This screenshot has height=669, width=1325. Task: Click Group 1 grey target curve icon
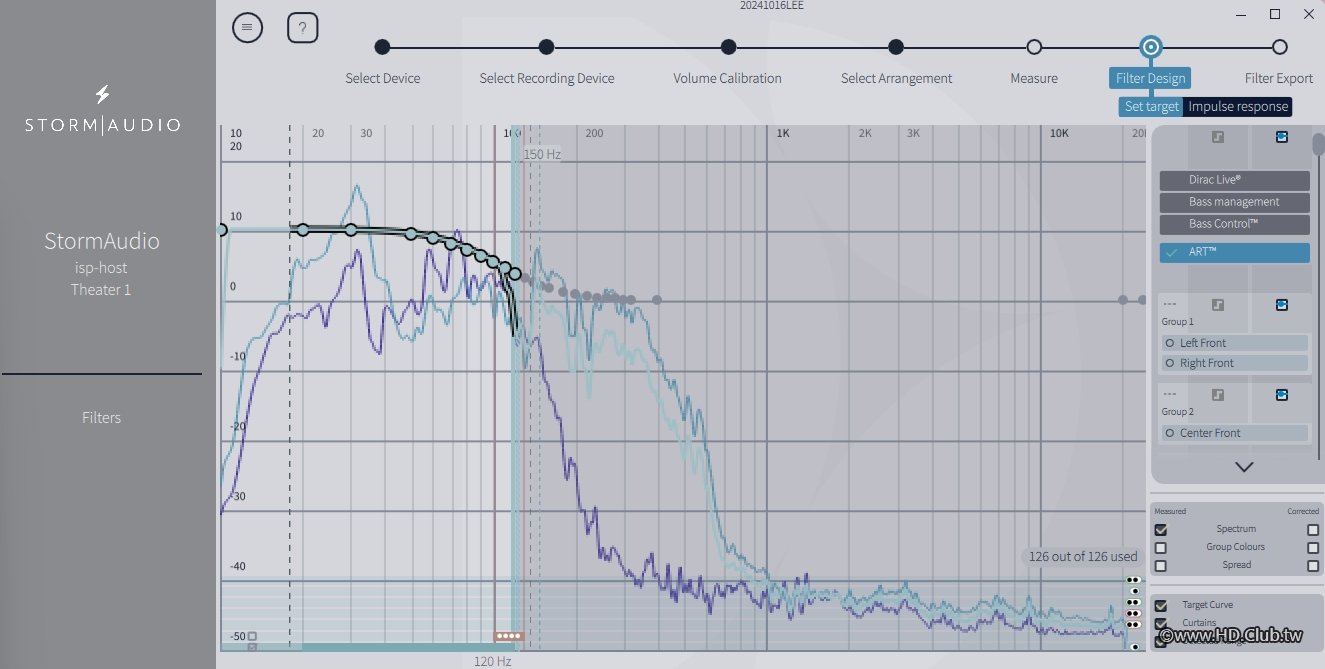click(x=1218, y=305)
